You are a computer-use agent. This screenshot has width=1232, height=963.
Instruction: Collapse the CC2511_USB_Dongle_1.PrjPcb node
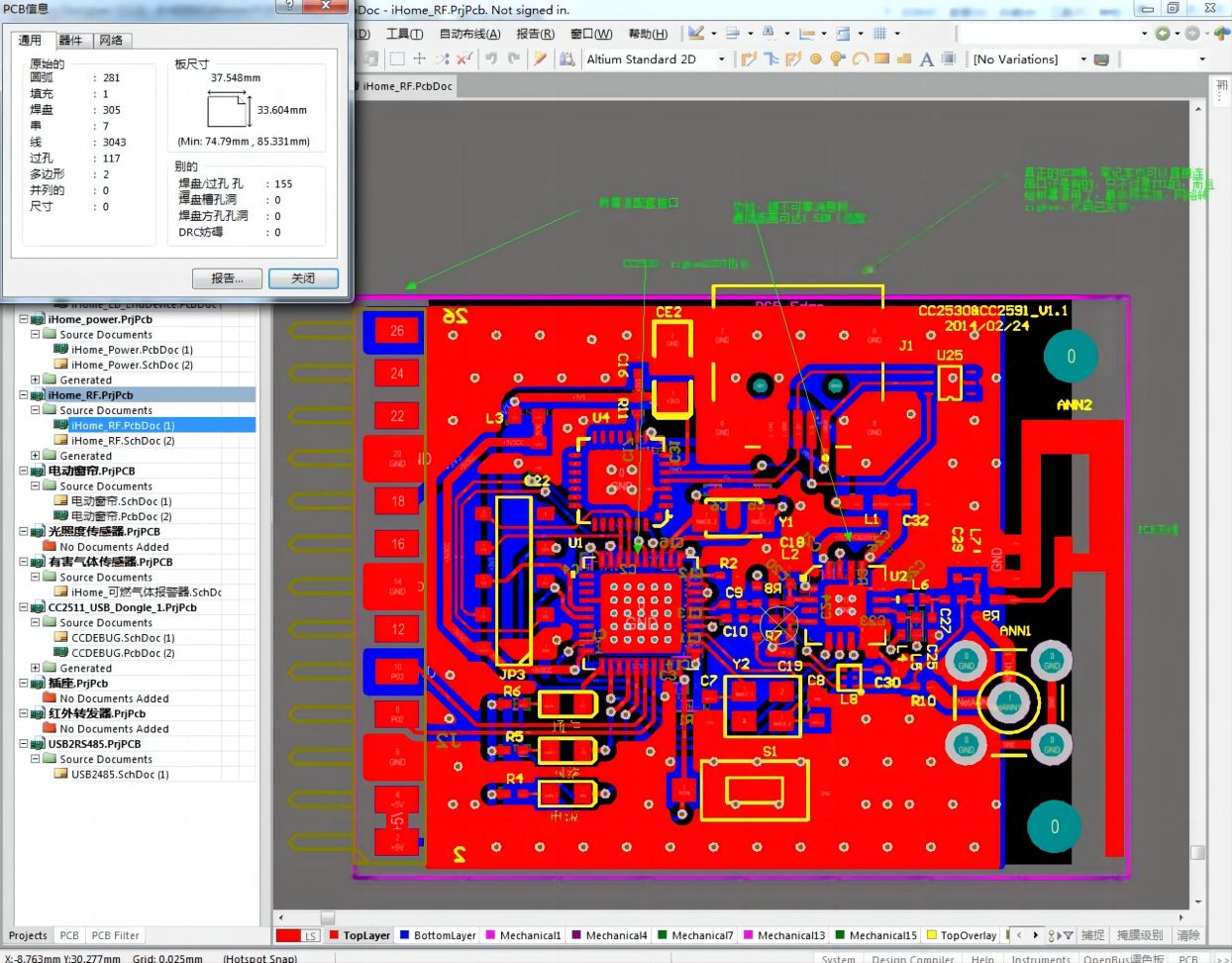[24, 607]
